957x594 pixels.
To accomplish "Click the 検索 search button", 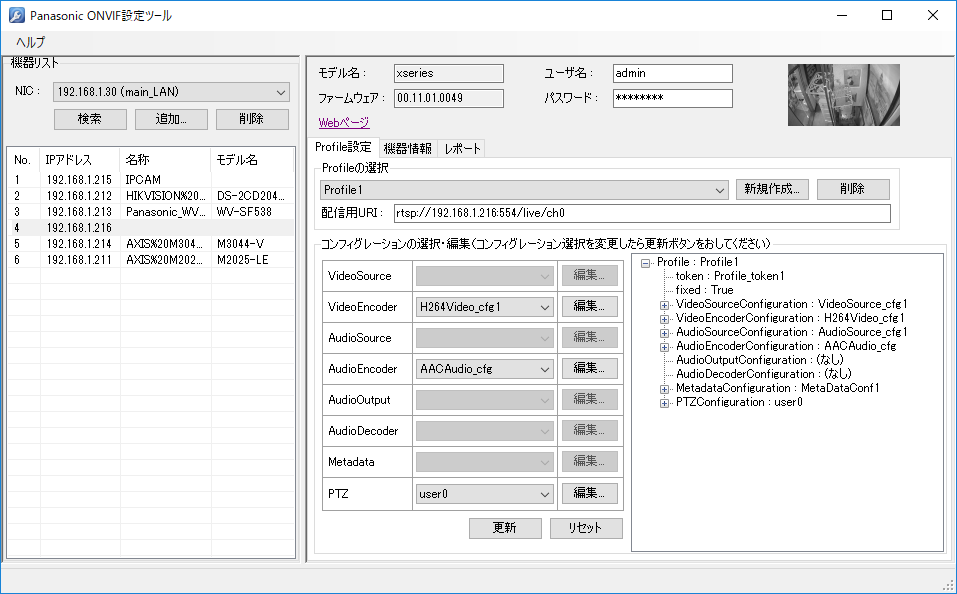I will 90,119.
